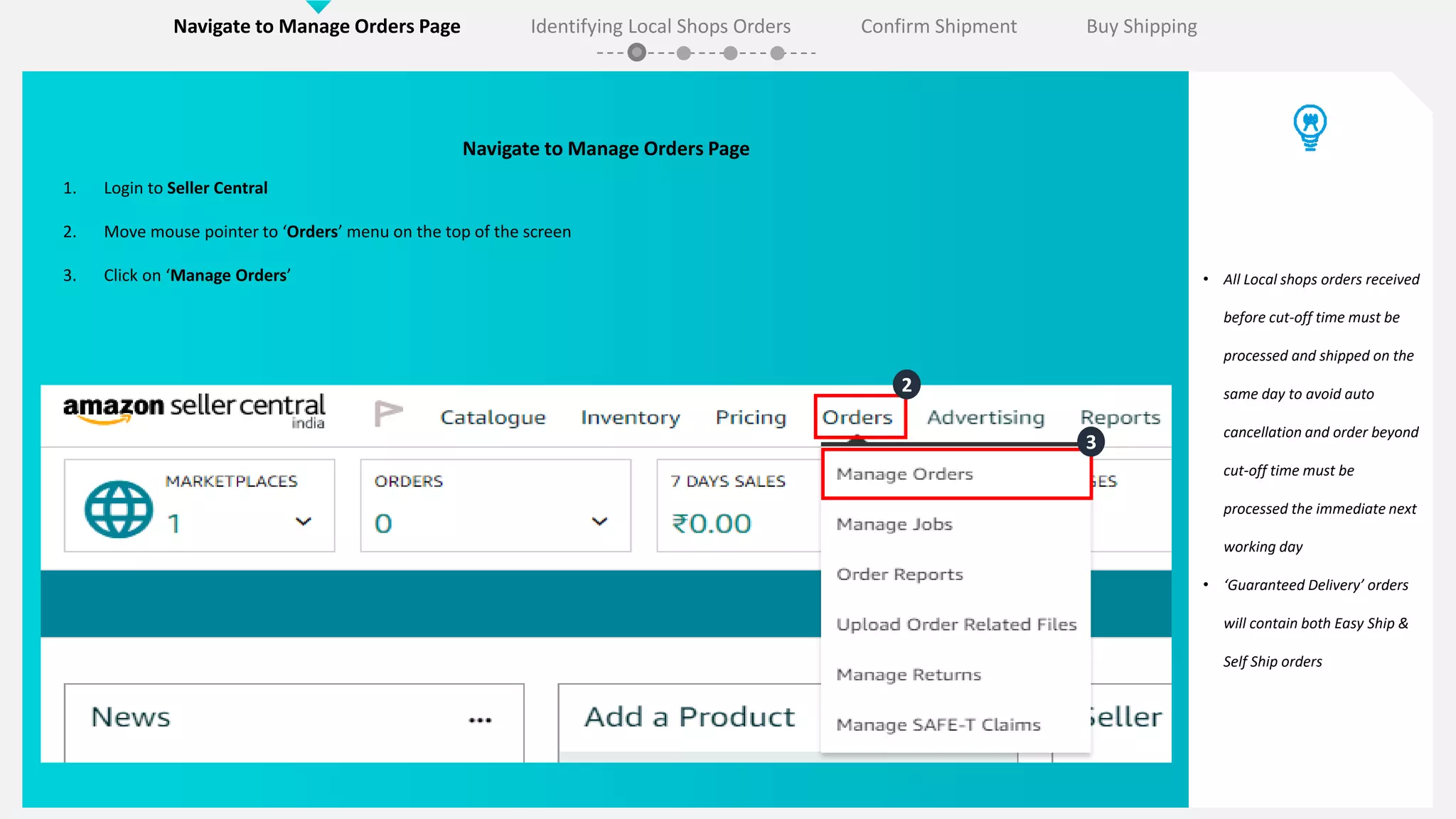1456x819 pixels.
Task: Click the numbered step 3 badge
Action: click(x=1091, y=442)
